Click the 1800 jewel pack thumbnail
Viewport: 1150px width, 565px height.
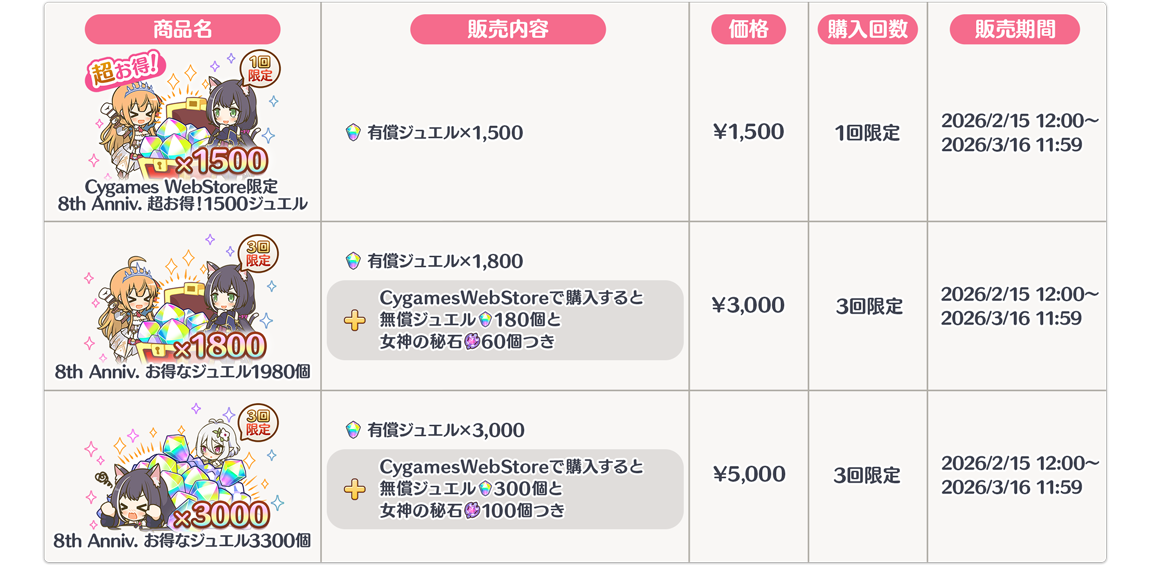pyautogui.click(x=182, y=300)
